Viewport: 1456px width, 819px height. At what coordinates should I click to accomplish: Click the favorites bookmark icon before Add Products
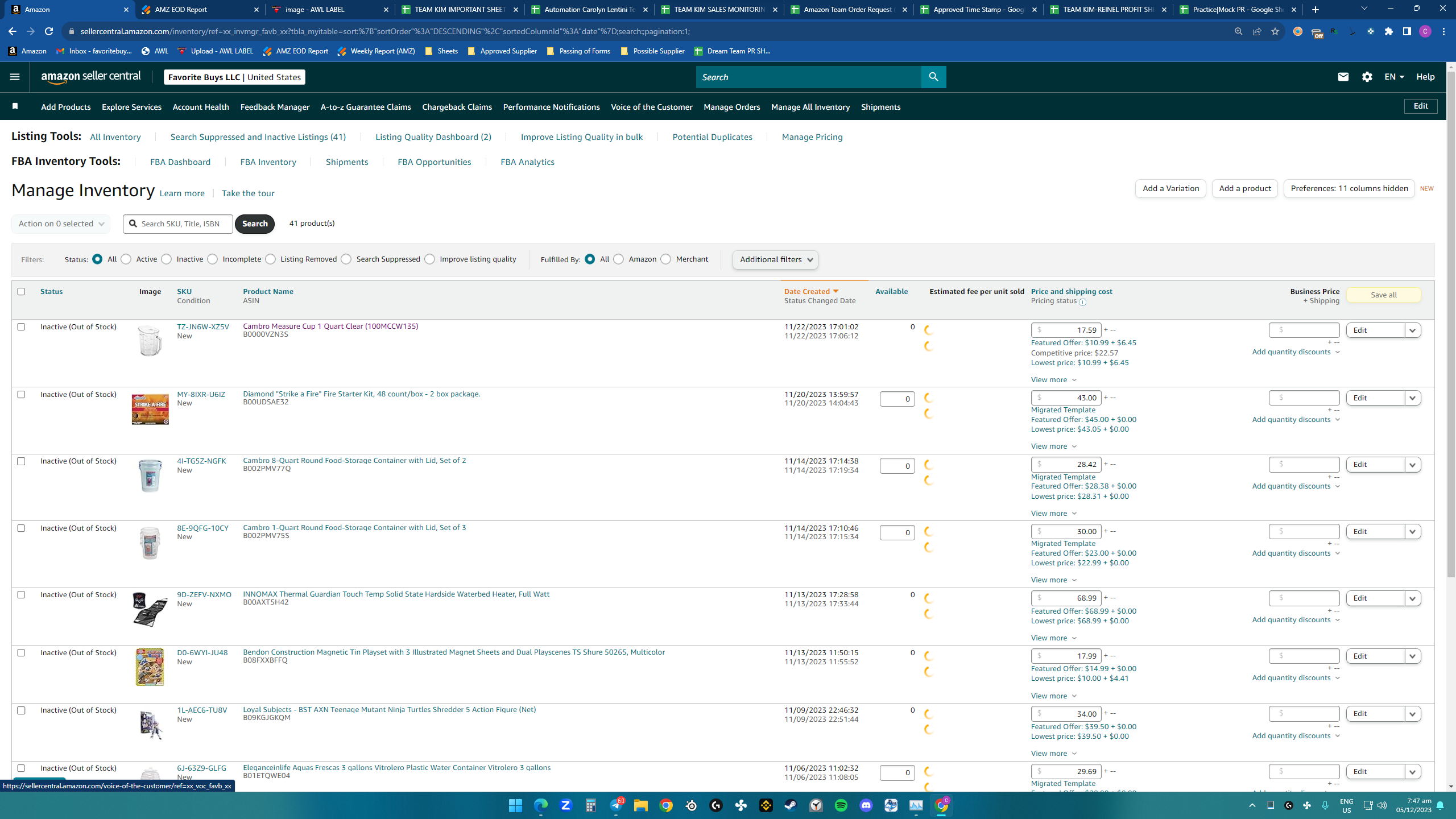pyautogui.click(x=15, y=106)
